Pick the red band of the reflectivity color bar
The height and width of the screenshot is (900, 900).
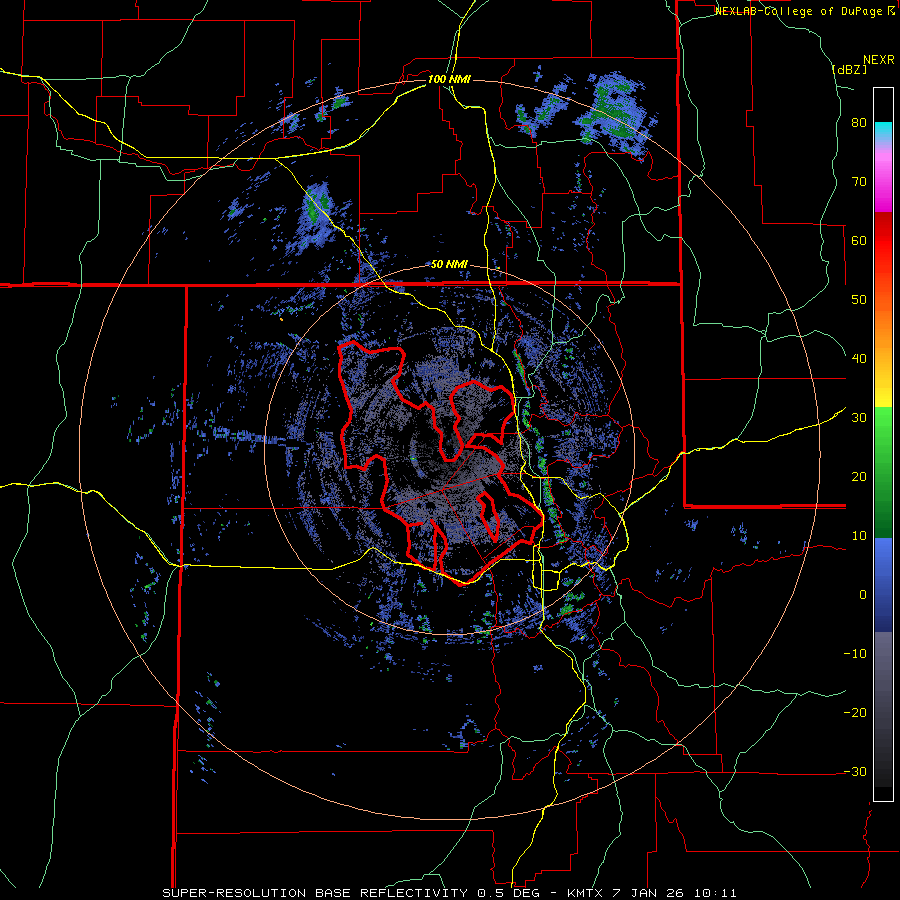click(883, 241)
